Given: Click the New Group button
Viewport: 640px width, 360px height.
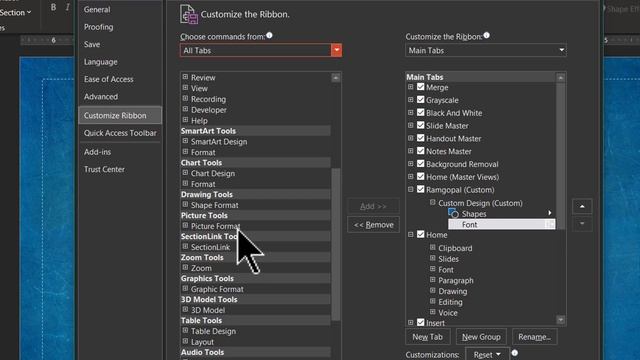Looking at the screenshot, I should tap(481, 337).
